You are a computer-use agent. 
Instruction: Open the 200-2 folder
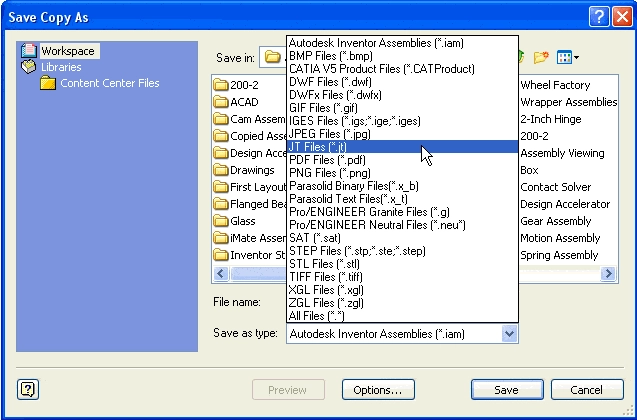pos(236,85)
